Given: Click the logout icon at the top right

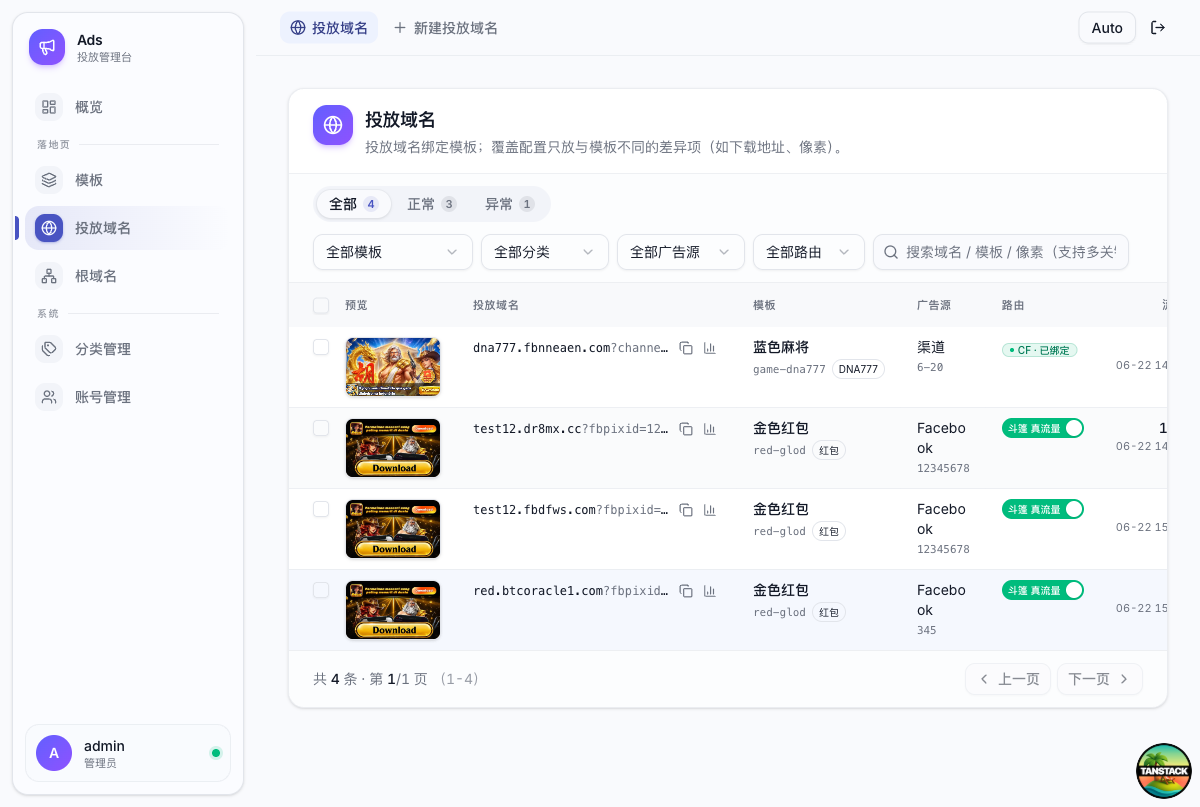Looking at the screenshot, I should coord(1158,28).
